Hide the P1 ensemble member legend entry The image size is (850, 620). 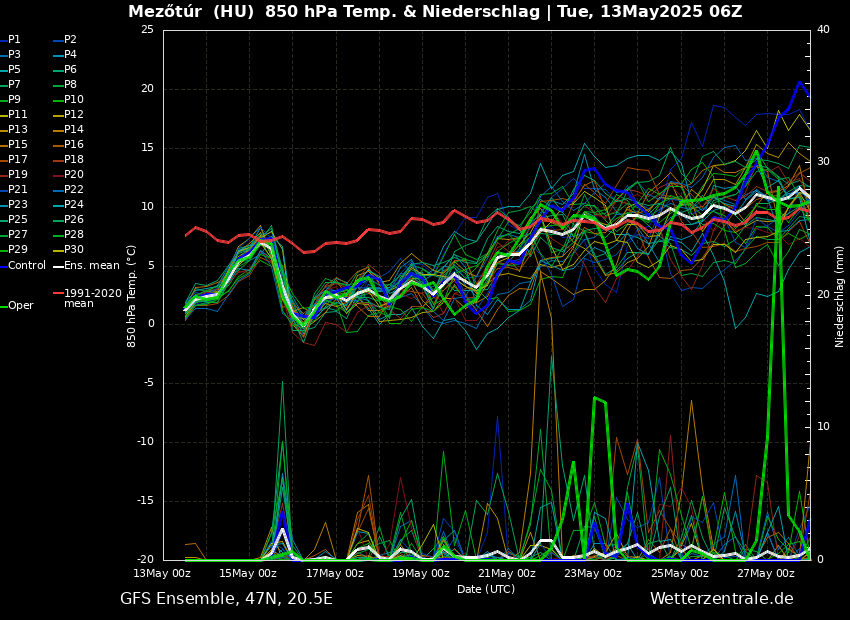pos(14,40)
